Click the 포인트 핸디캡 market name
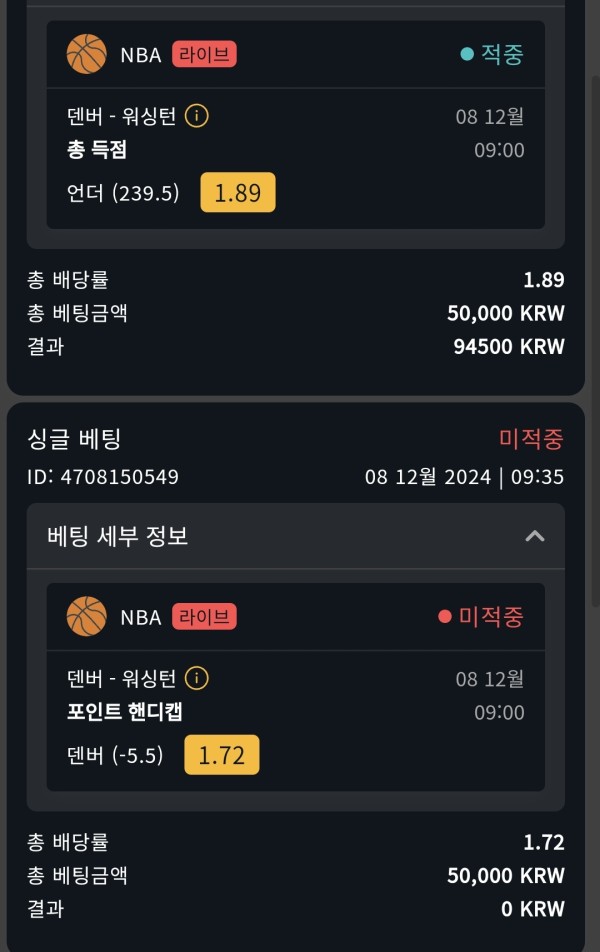 124,711
